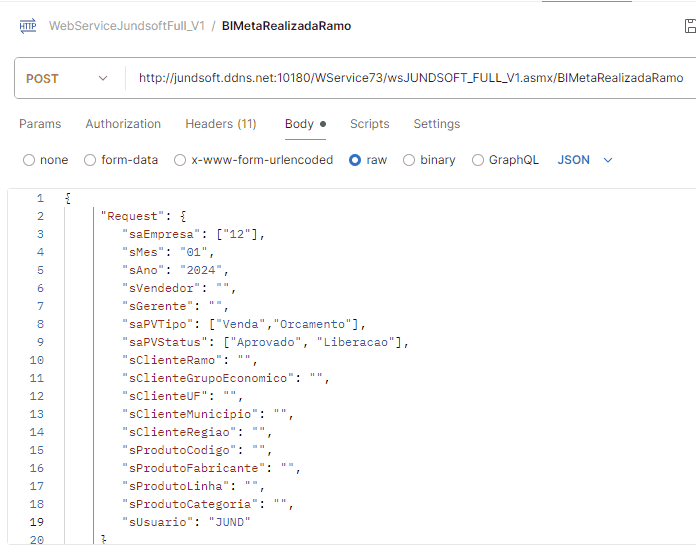Image resolution: width=696 pixels, height=547 pixels.
Task: Open the POST method dropdown
Action: [67, 78]
